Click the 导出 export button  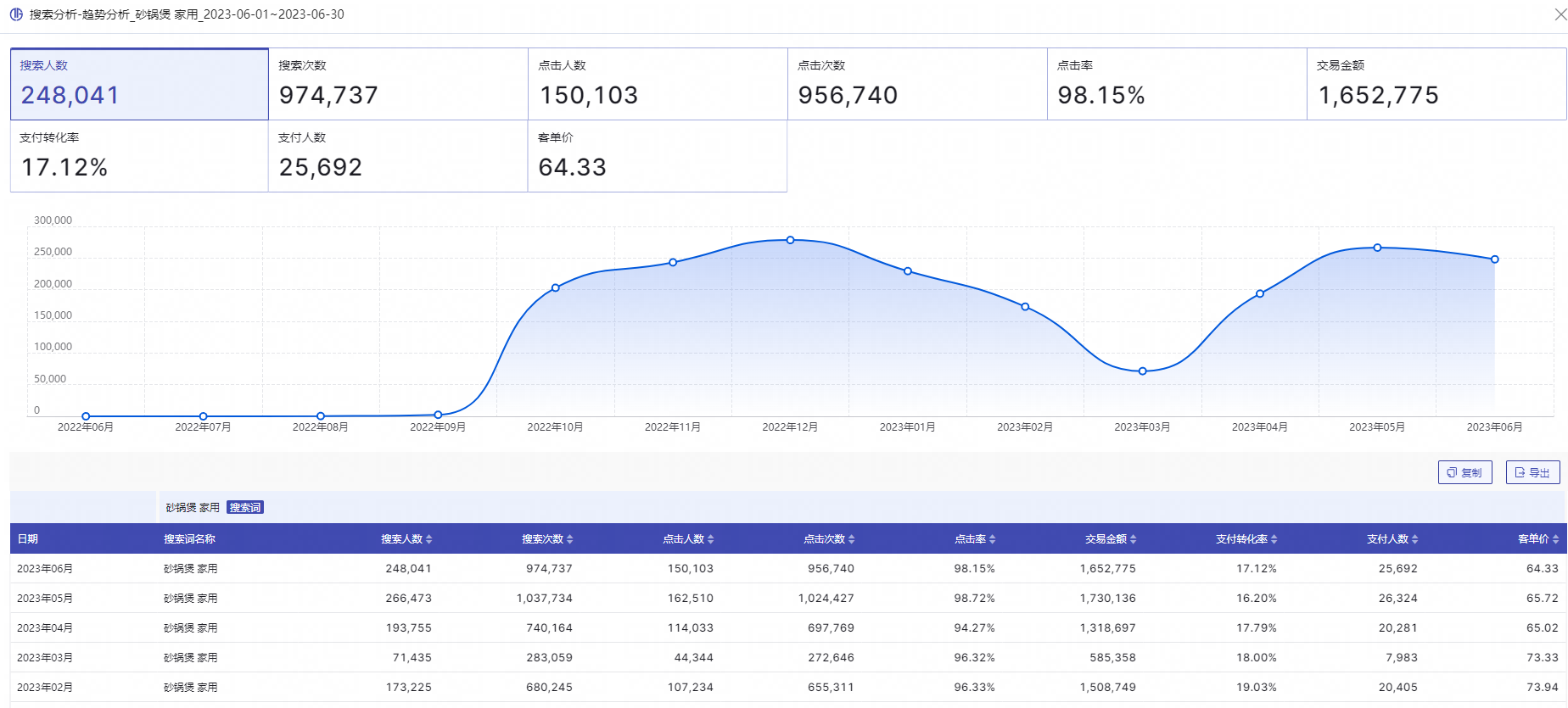click(x=1532, y=472)
